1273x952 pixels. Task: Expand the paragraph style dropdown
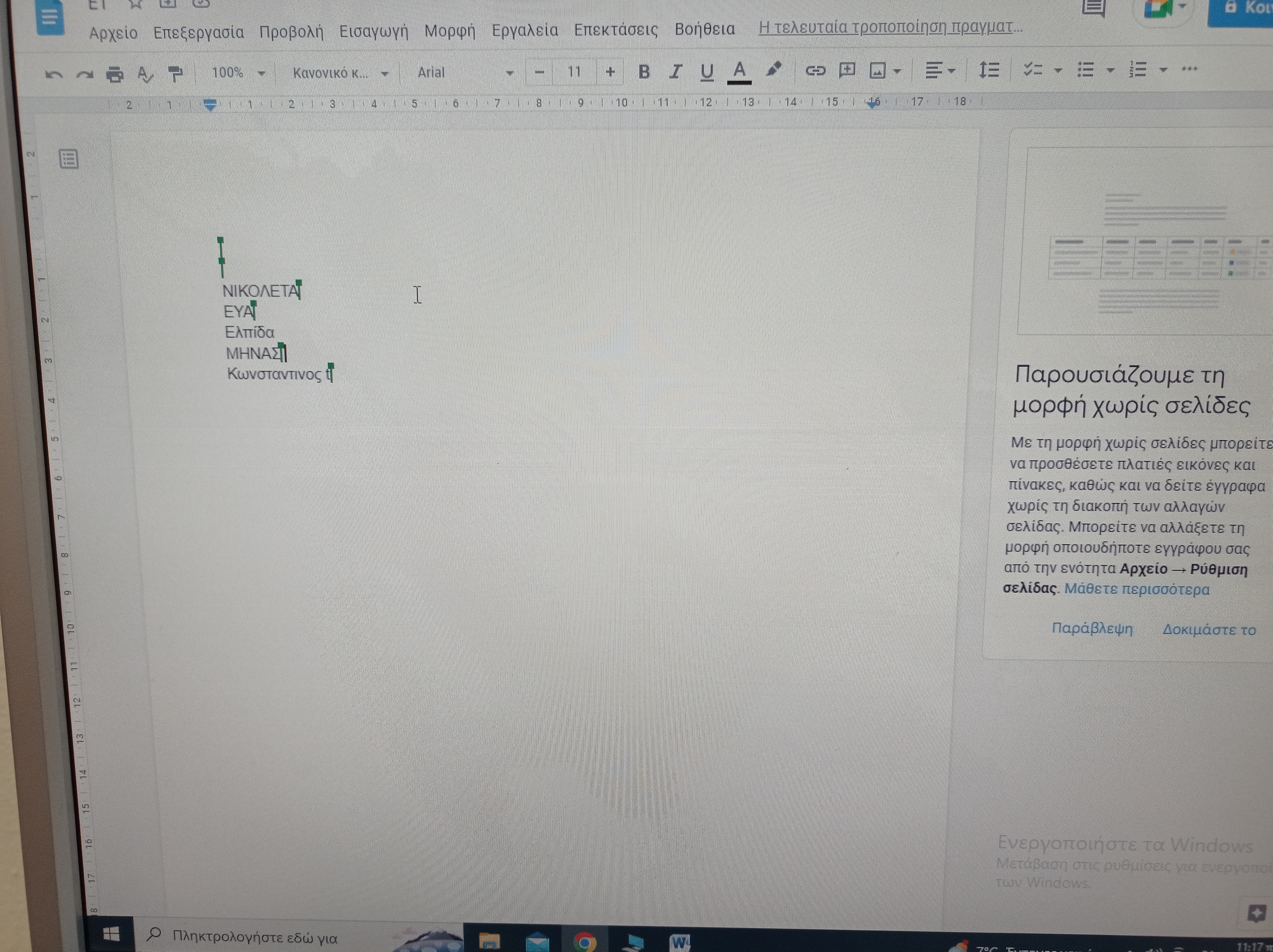pos(340,73)
